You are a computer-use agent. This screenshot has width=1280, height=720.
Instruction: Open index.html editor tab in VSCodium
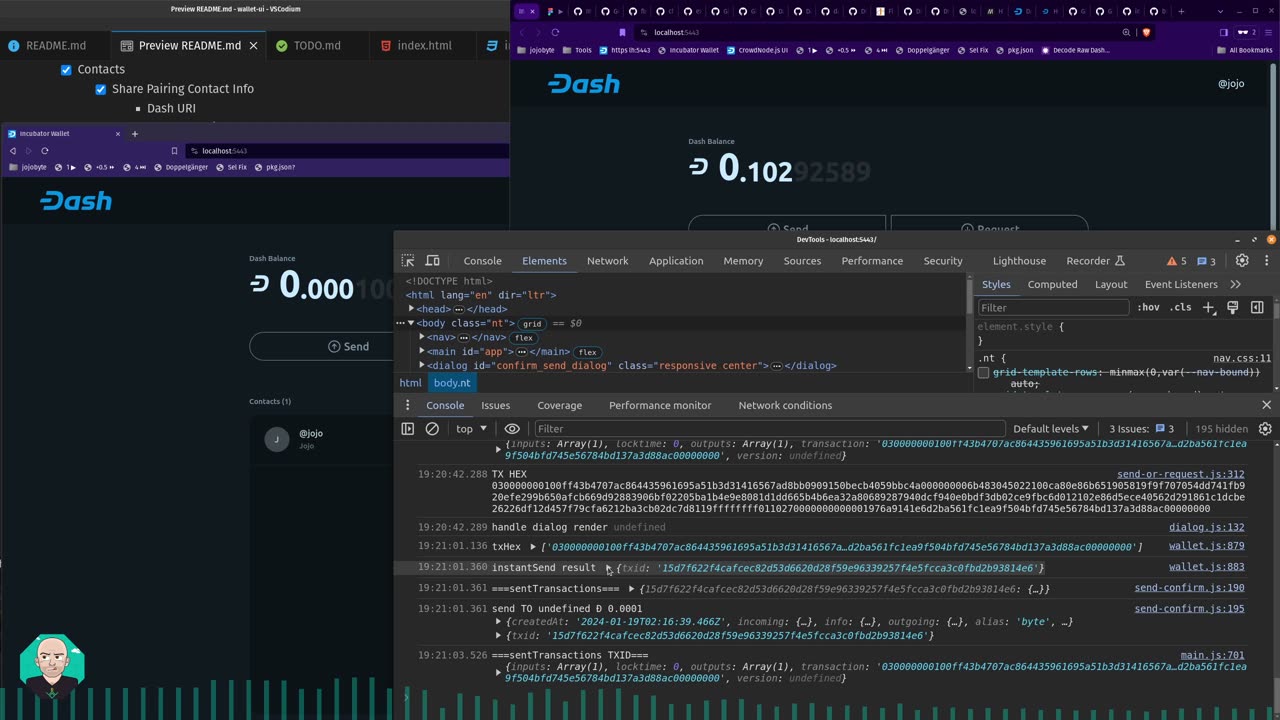coord(414,46)
